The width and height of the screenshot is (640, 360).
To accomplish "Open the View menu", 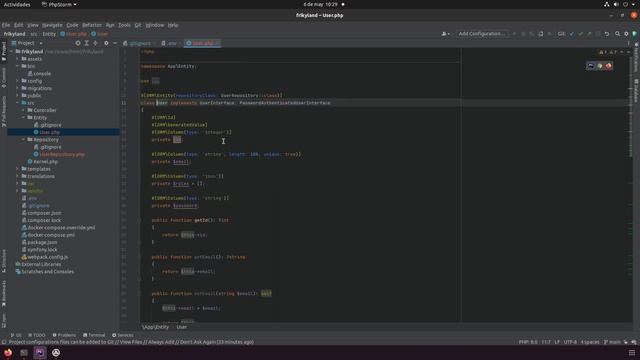I will click(33, 25).
